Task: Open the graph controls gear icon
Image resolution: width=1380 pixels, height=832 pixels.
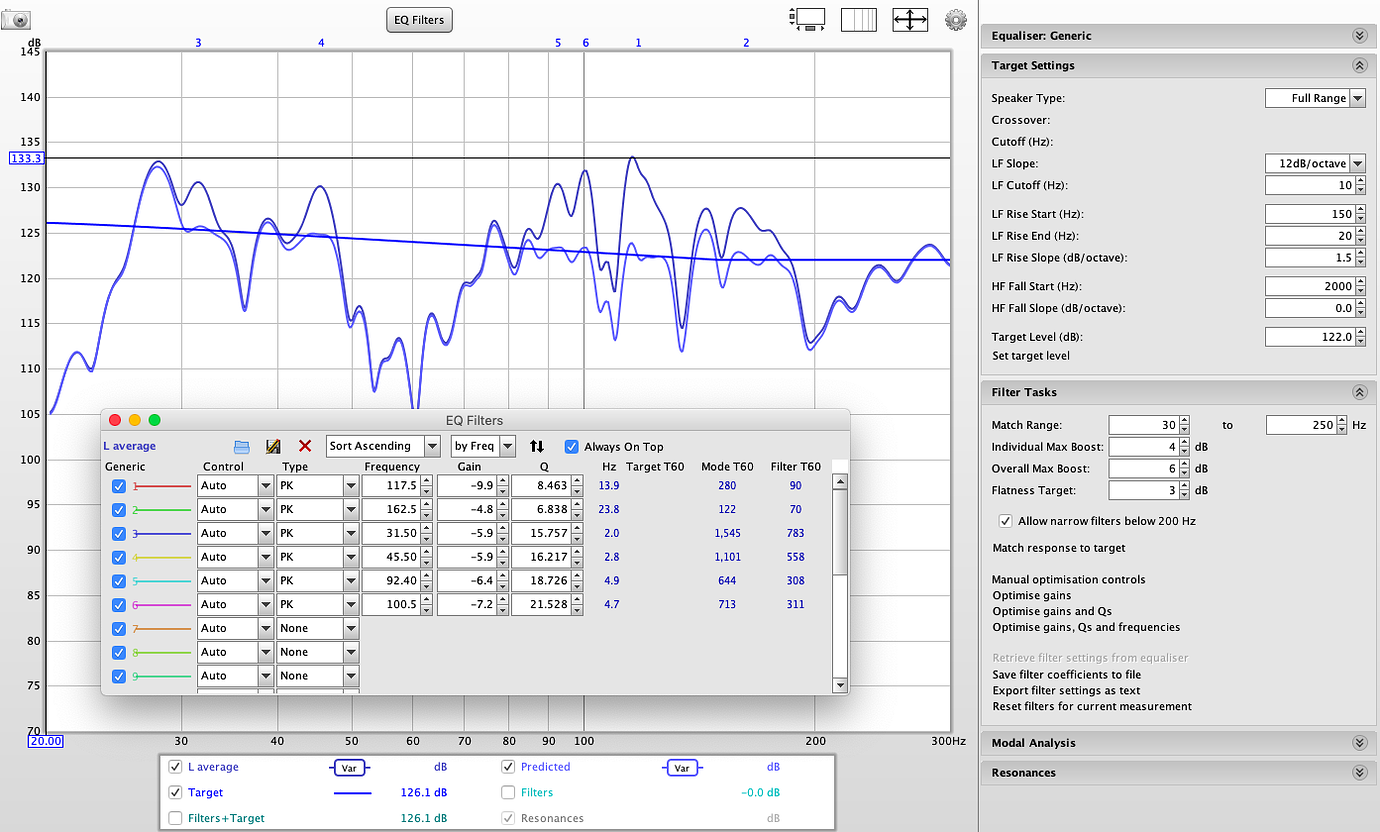Action: click(955, 19)
